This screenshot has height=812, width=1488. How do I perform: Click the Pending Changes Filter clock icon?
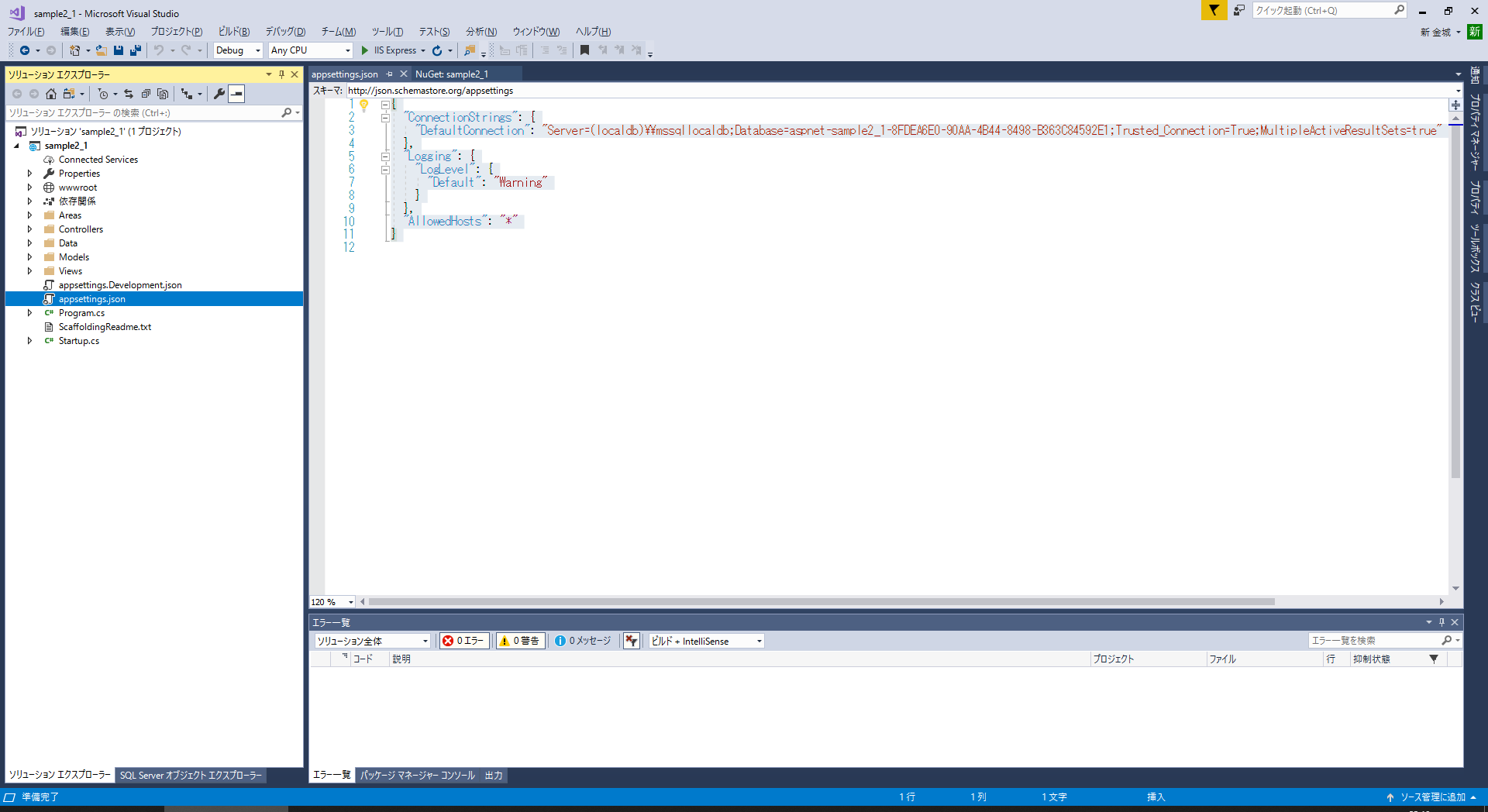103,94
